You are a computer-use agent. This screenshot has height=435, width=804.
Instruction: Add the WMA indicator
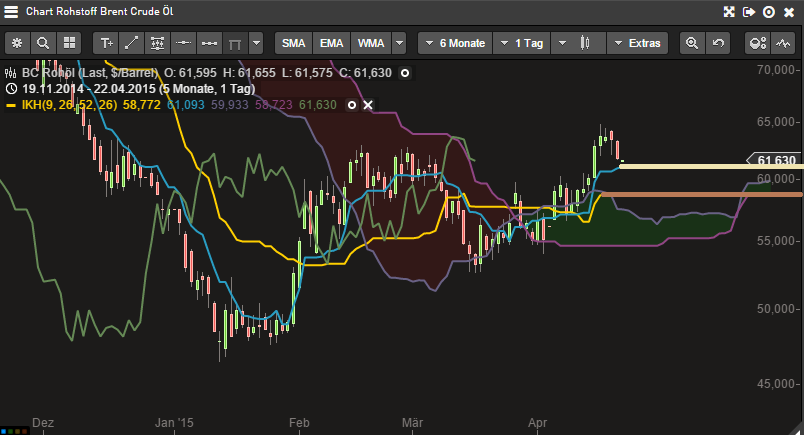[371, 43]
